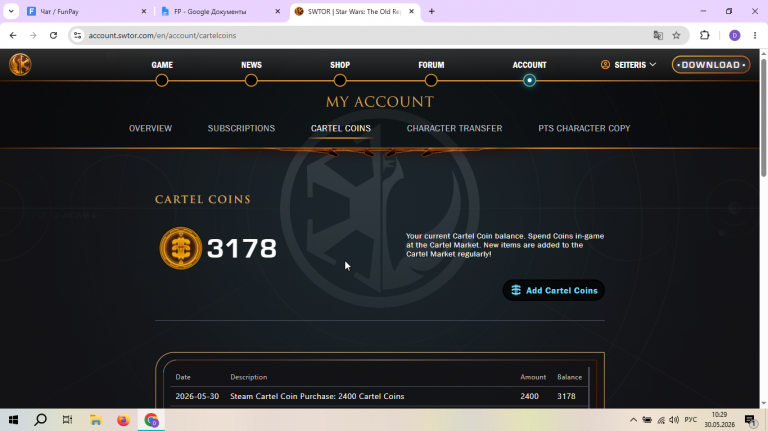Open the FORUM navigation menu
The width and height of the screenshot is (768, 431).
point(431,65)
